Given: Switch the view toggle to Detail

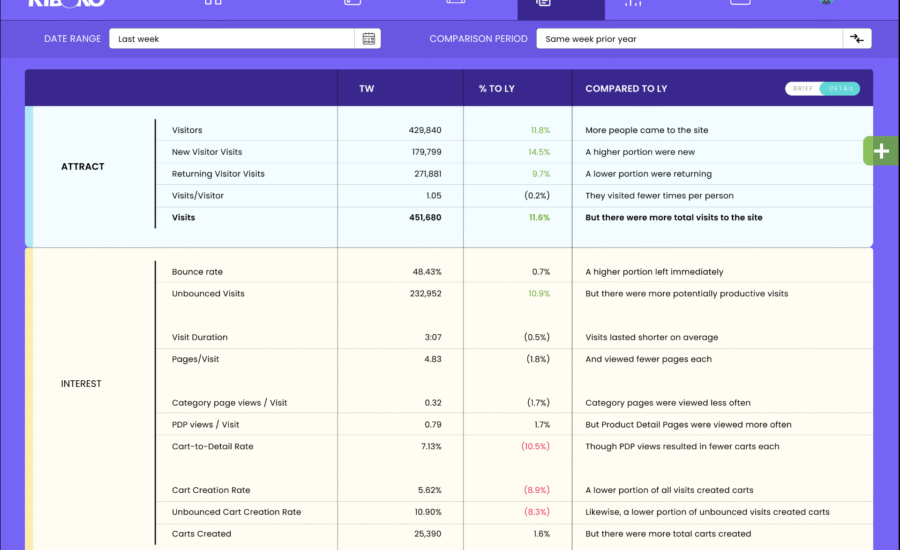Looking at the screenshot, I should point(841,88).
